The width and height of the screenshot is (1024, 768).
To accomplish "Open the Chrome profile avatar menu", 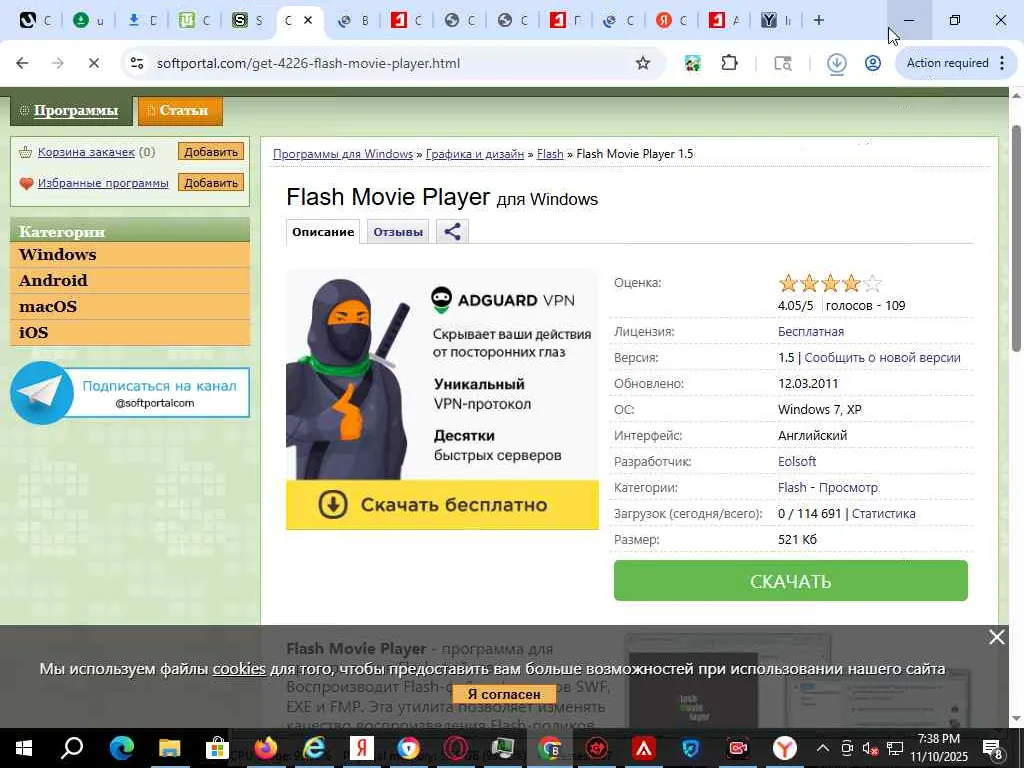I will click(872, 63).
